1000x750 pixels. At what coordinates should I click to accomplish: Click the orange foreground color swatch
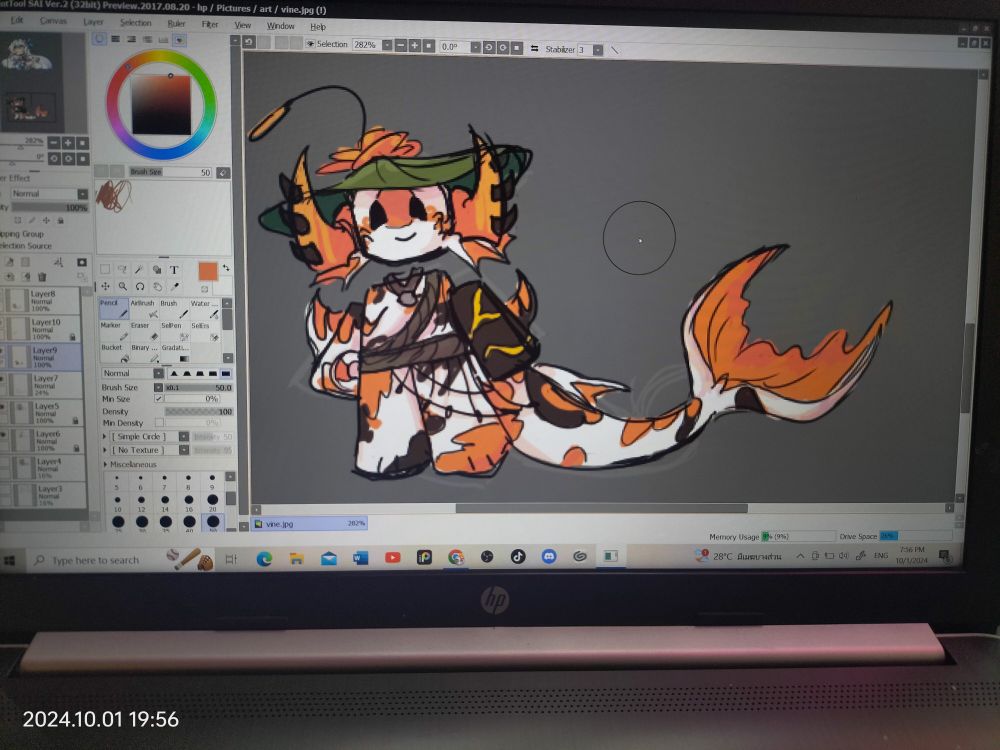208,271
